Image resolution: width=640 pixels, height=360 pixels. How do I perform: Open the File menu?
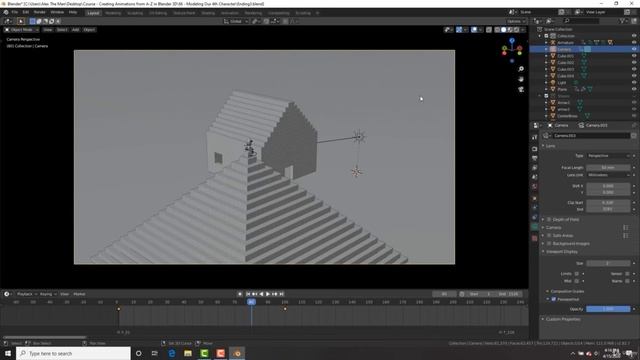tap(15, 12)
